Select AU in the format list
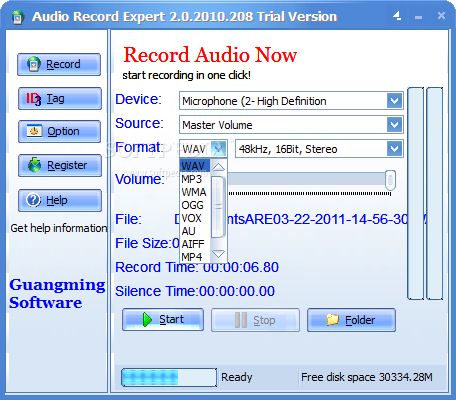Screen dimensions: 456x400 (x=195, y=231)
